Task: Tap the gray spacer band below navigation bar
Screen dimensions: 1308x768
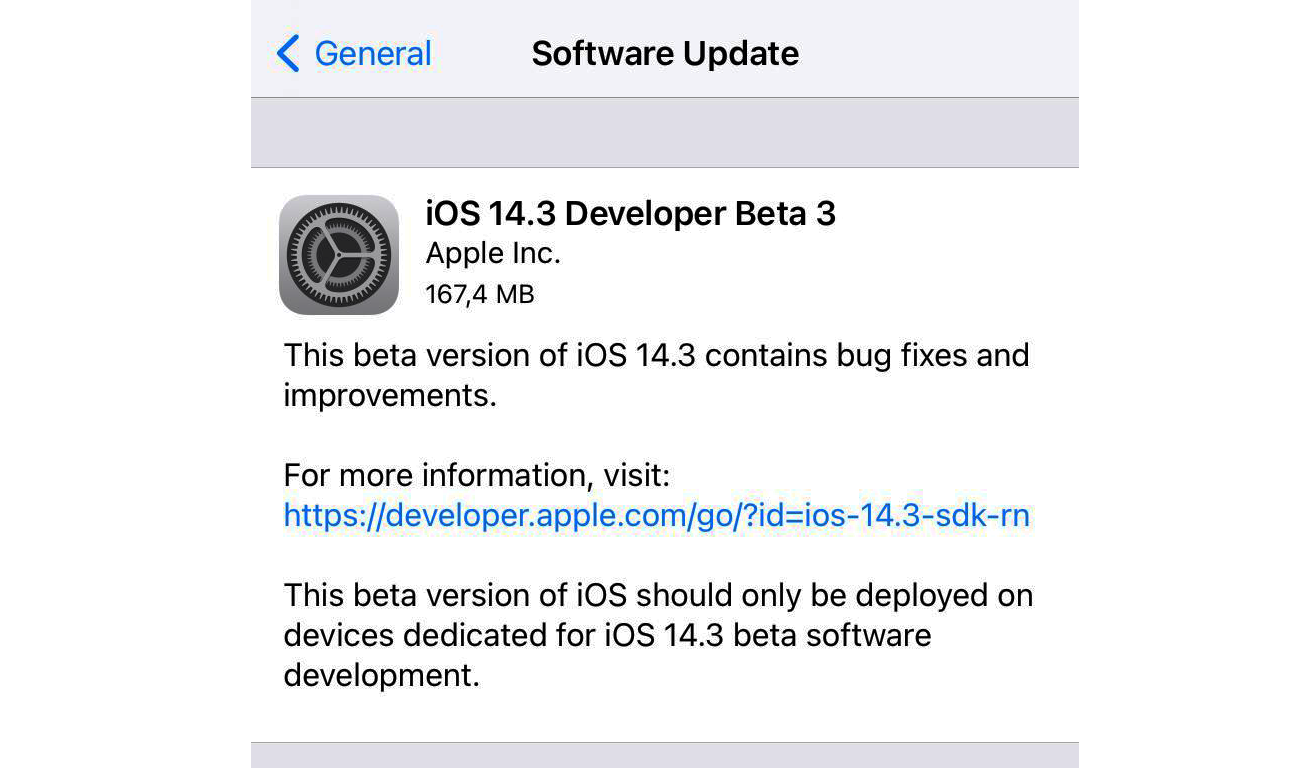Action: (665, 132)
